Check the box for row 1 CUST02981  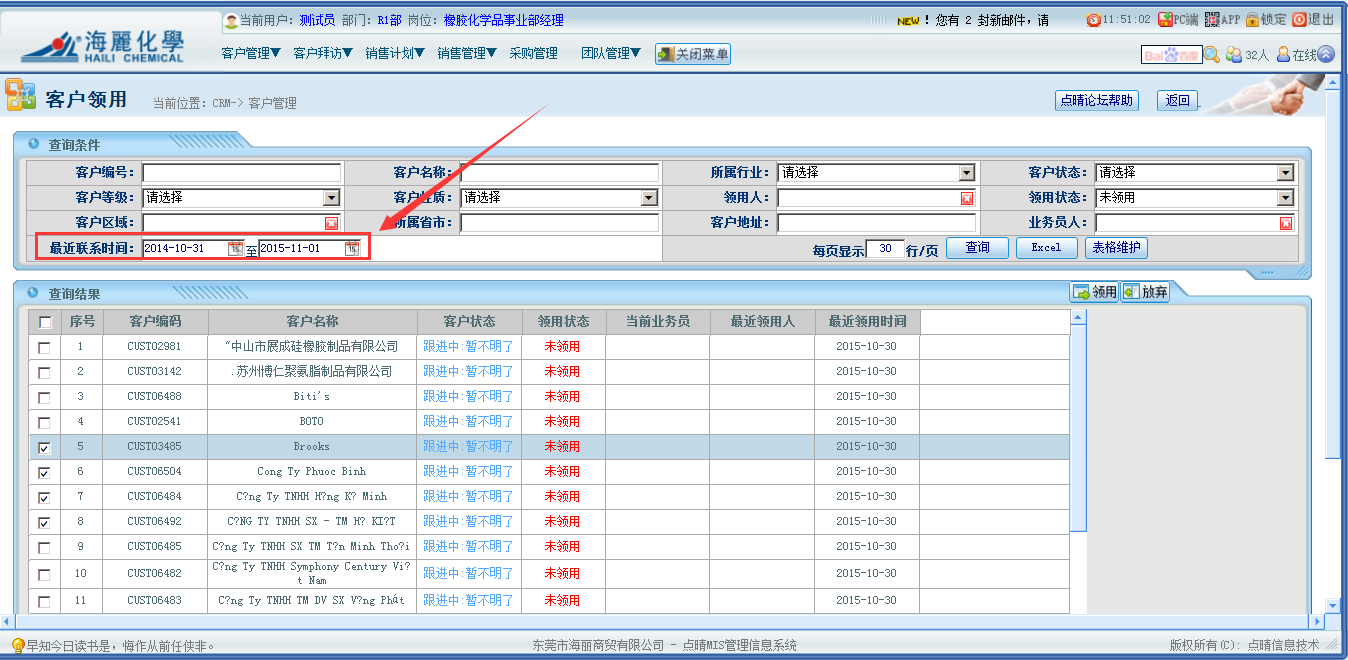[44, 347]
